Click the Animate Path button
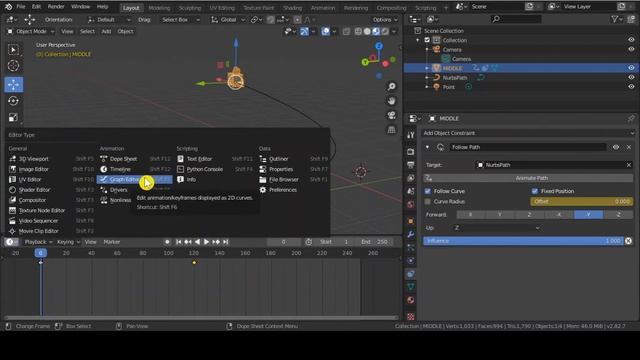 (528, 178)
